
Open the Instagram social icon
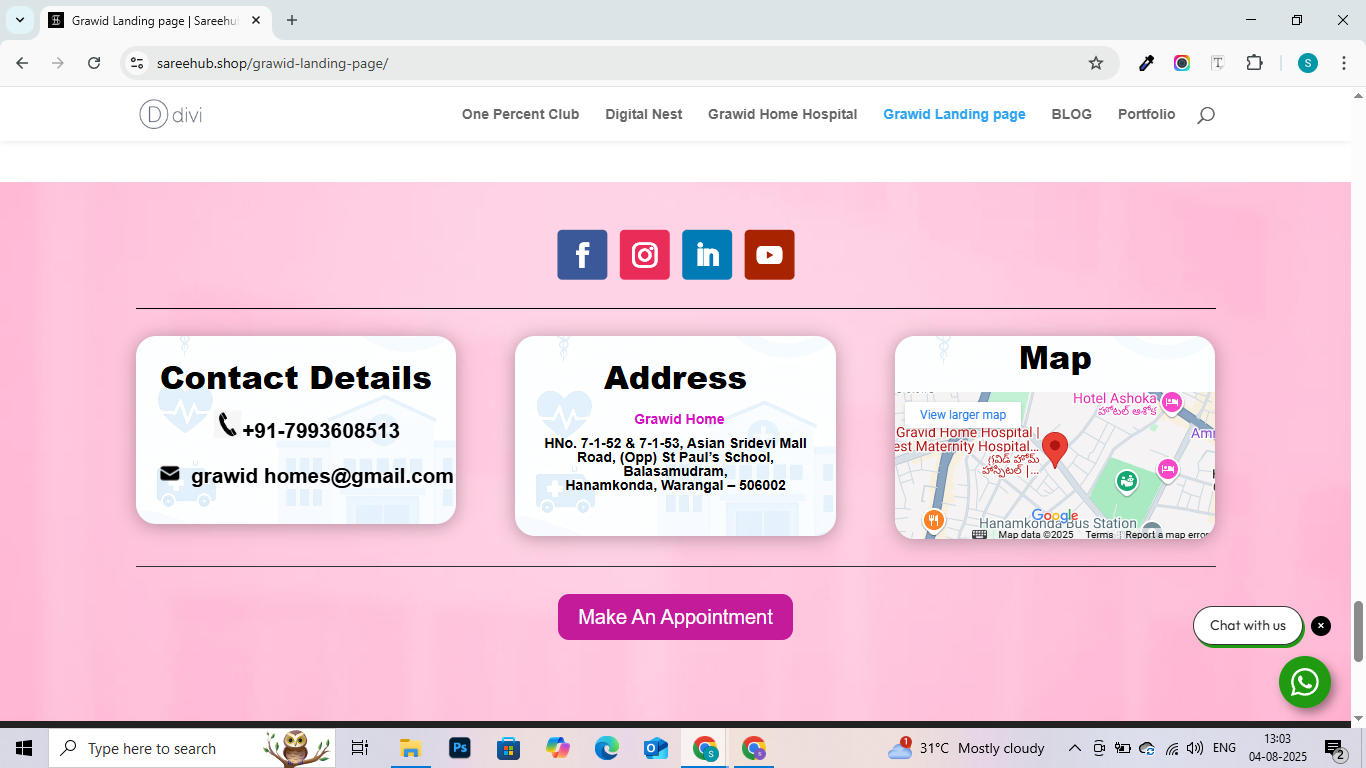[x=645, y=255]
